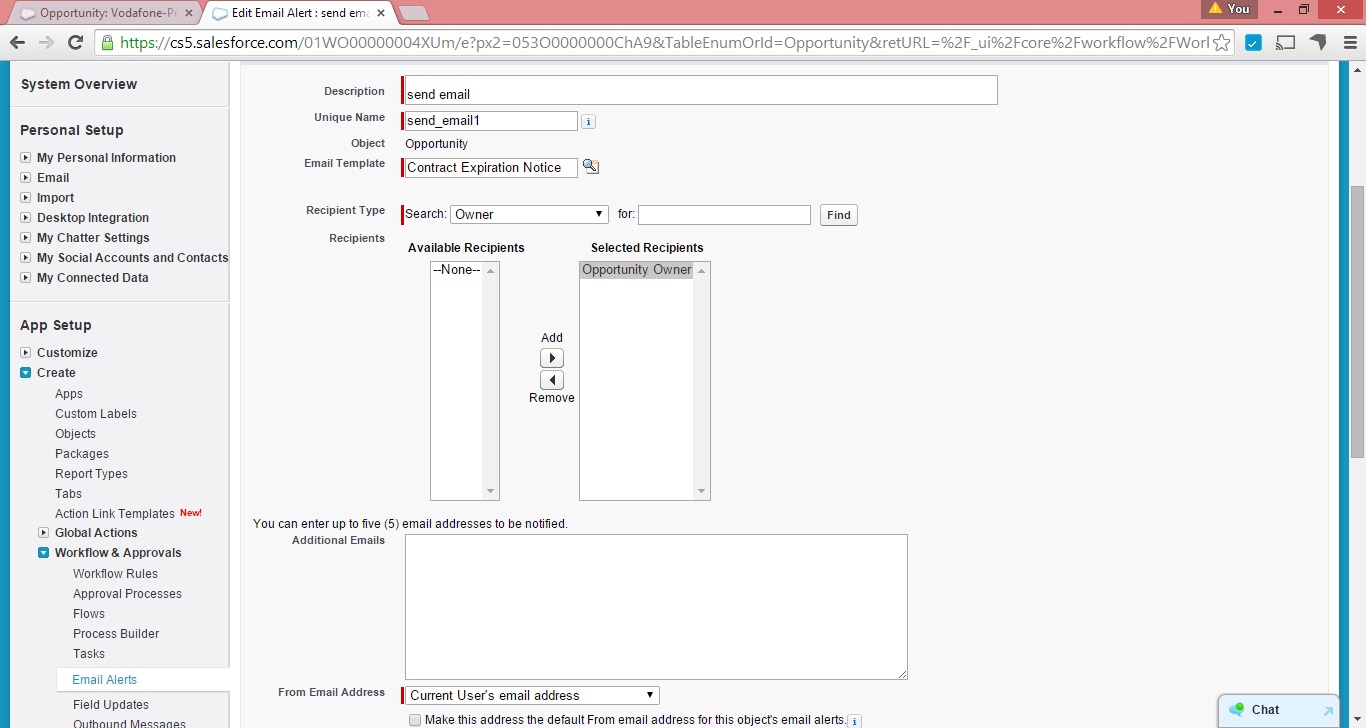Click the Unique Name info icon
Screen dimensions: 1366x728
[589, 122]
